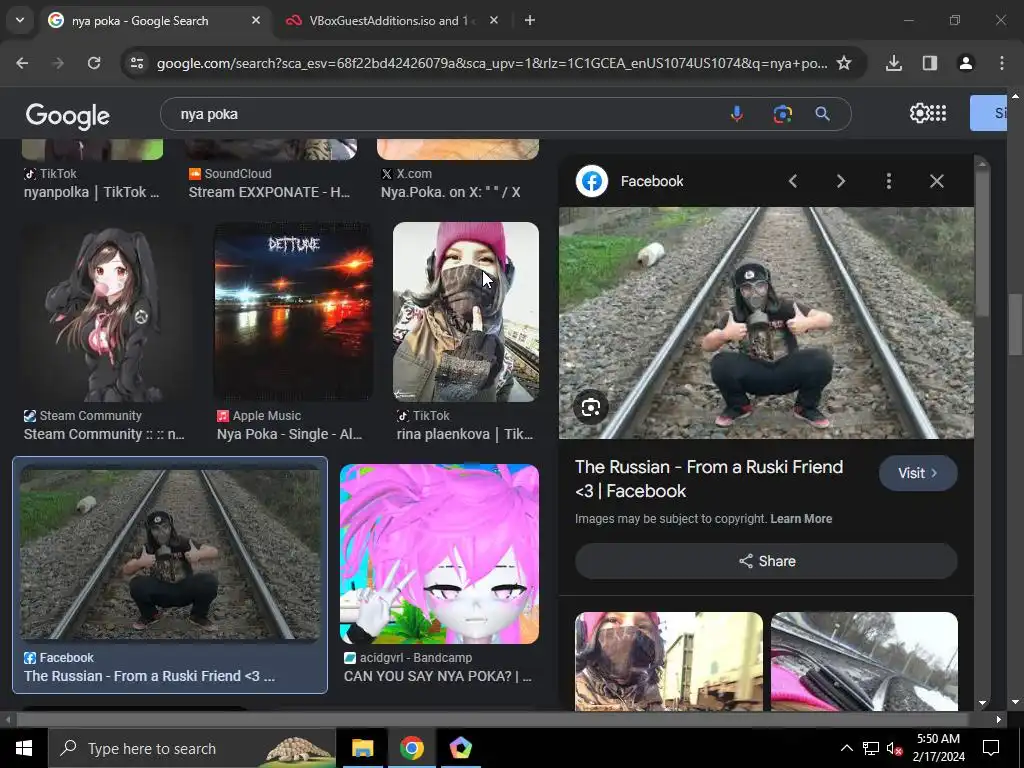This screenshot has width=1024, height=768.
Task: View site information icon in address bar
Action: tap(137, 63)
